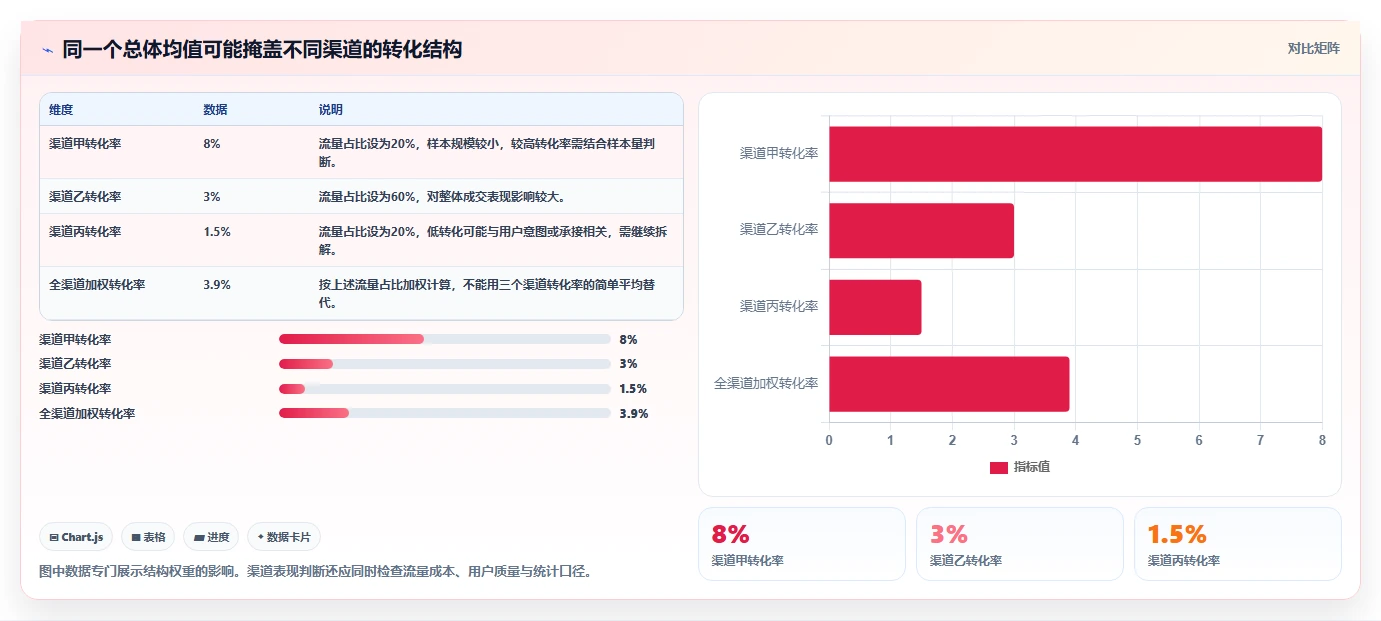The image size is (1381, 621).
Task: Click the 维度 column header
Action: (x=61, y=110)
